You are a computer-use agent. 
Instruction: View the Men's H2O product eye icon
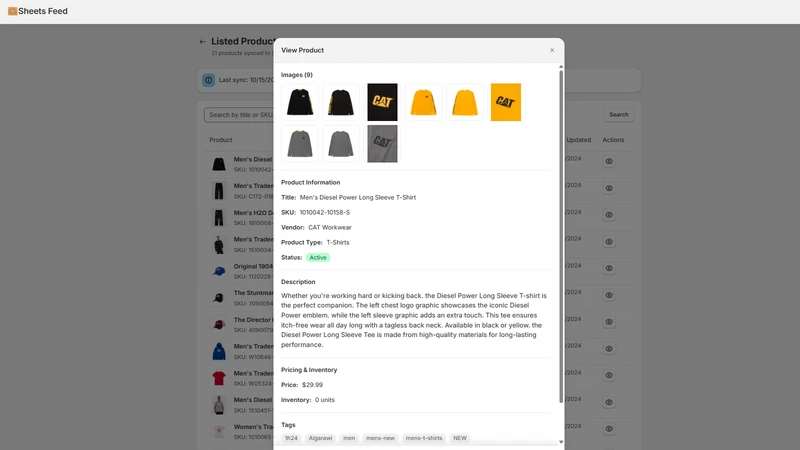pyautogui.click(x=609, y=215)
